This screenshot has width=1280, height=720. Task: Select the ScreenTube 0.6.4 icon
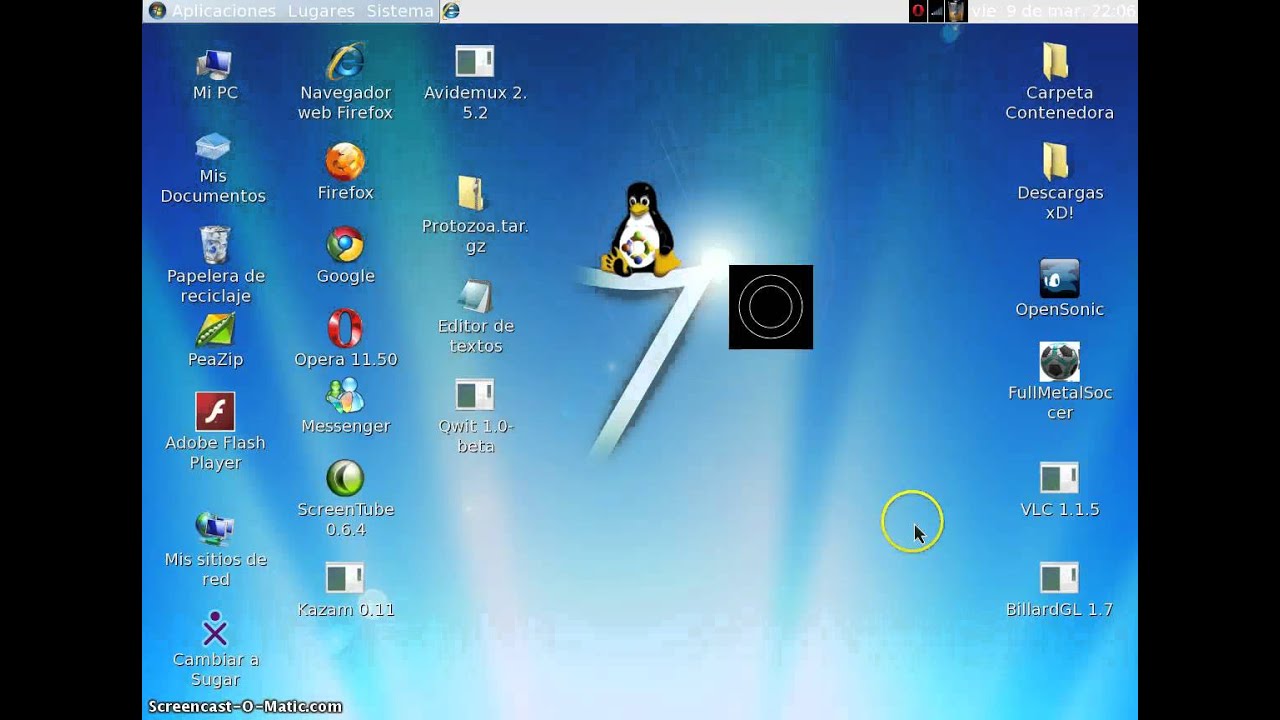point(345,479)
